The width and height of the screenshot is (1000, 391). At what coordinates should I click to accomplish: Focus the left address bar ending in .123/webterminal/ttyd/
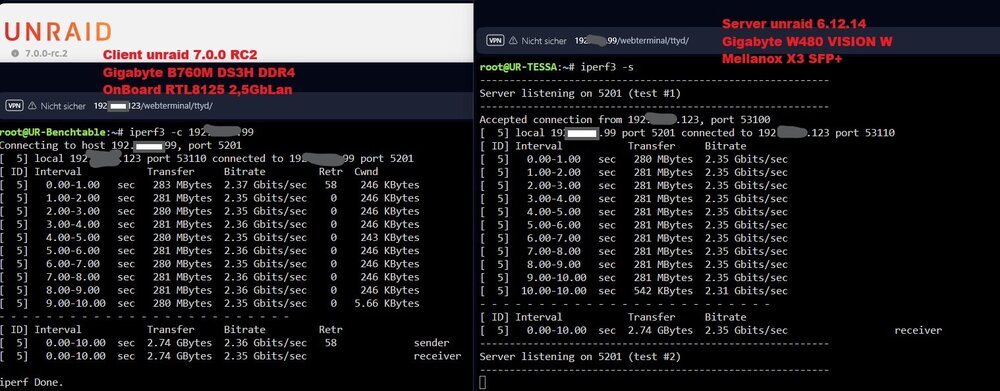pos(153,106)
